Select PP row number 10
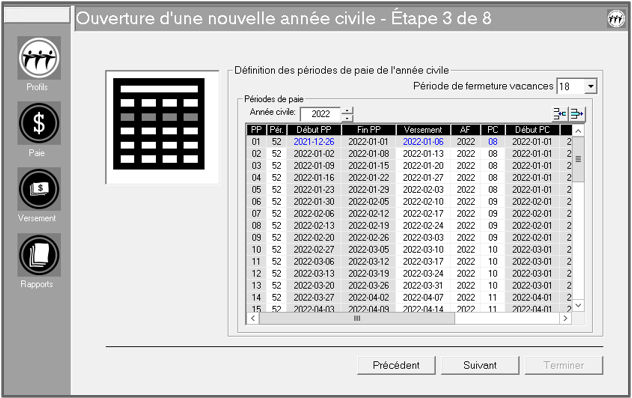Viewport: 632px width, 398px height. pos(256,250)
